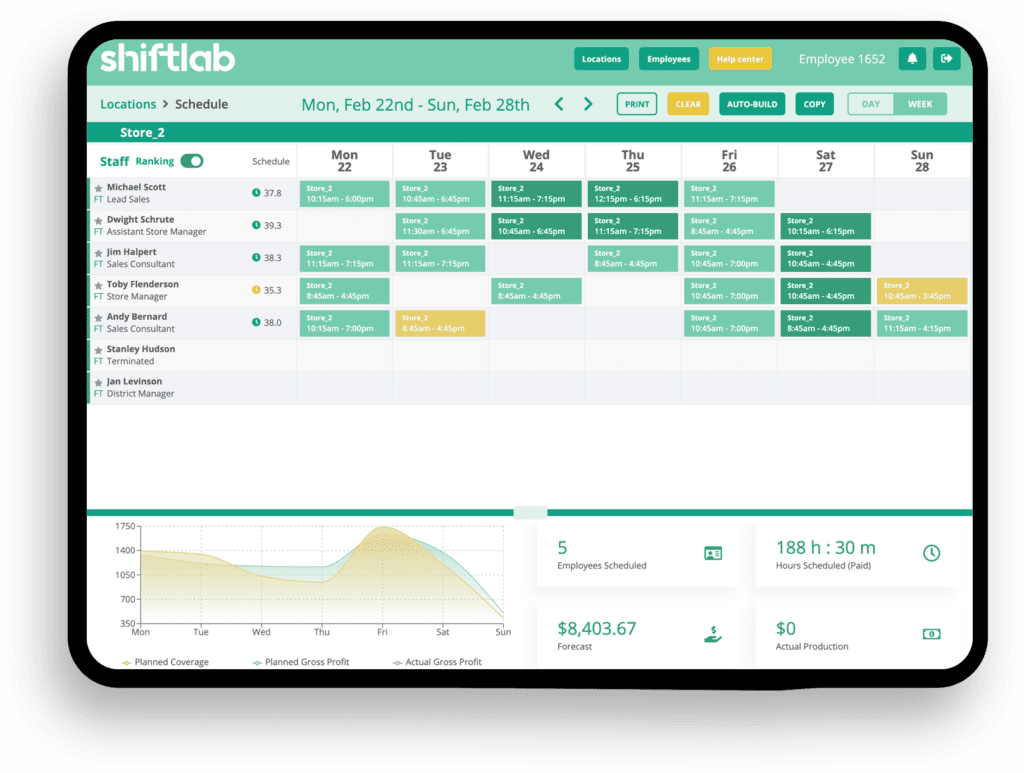Open Dwight Schrute's Tuesday 11:30am-6:45pm shift
Image resolution: width=1024 pixels, height=773 pixels.
pyautogui.click(x=440, y=226)
